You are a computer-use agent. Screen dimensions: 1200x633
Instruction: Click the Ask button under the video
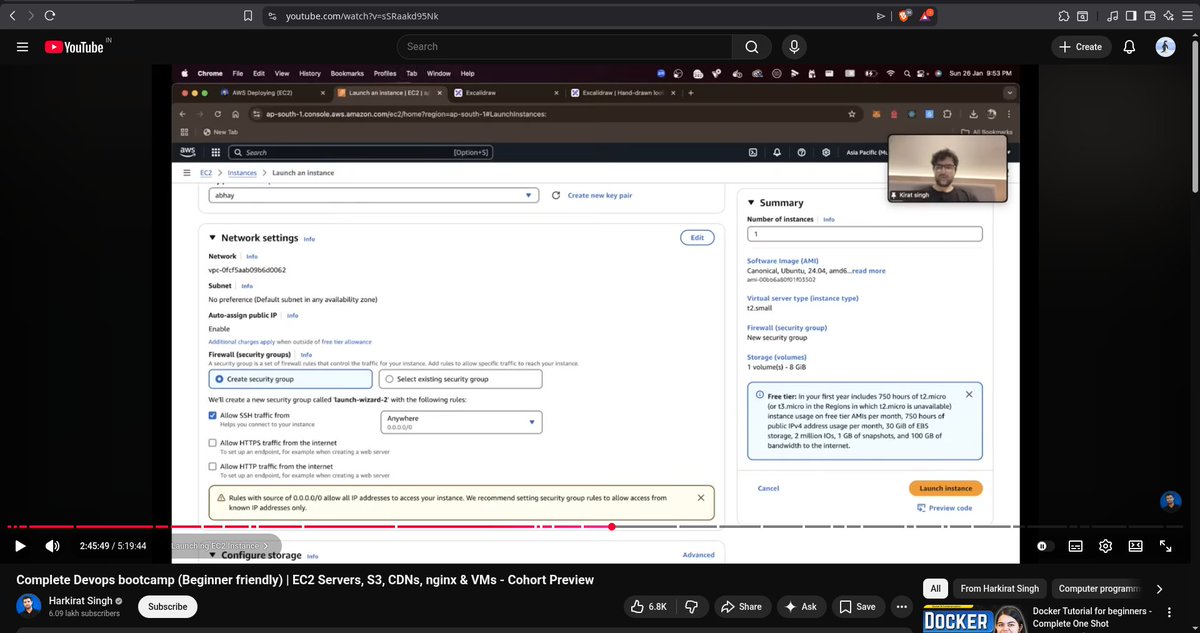[x=801, y=606]
